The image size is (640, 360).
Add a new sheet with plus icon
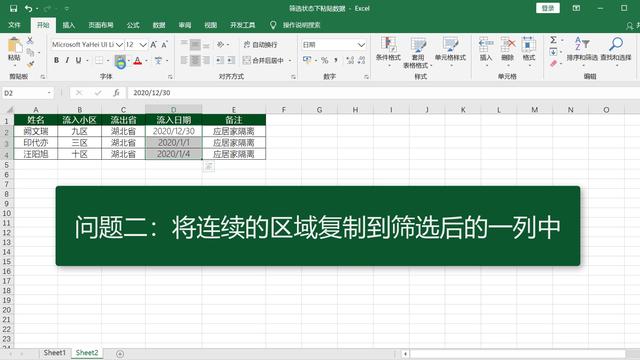point(120,354)
